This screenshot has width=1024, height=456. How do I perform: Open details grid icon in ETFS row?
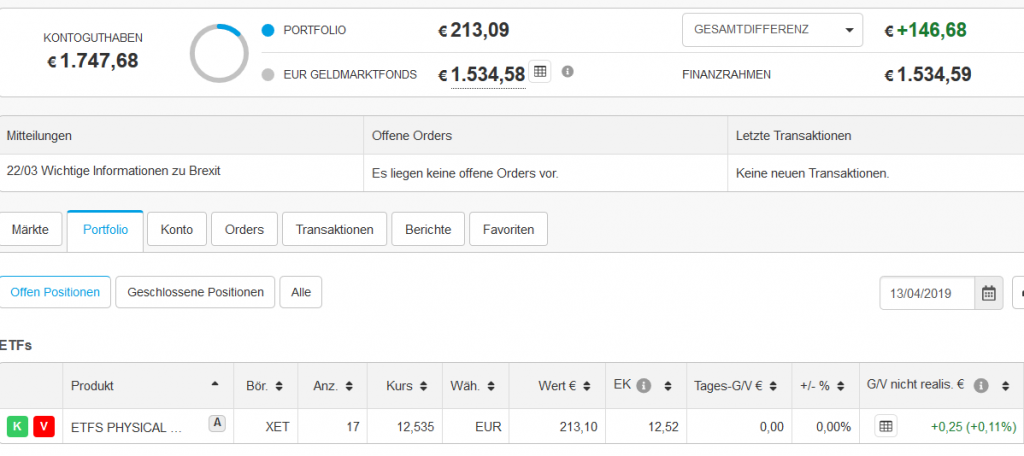(x=885, y=426)
